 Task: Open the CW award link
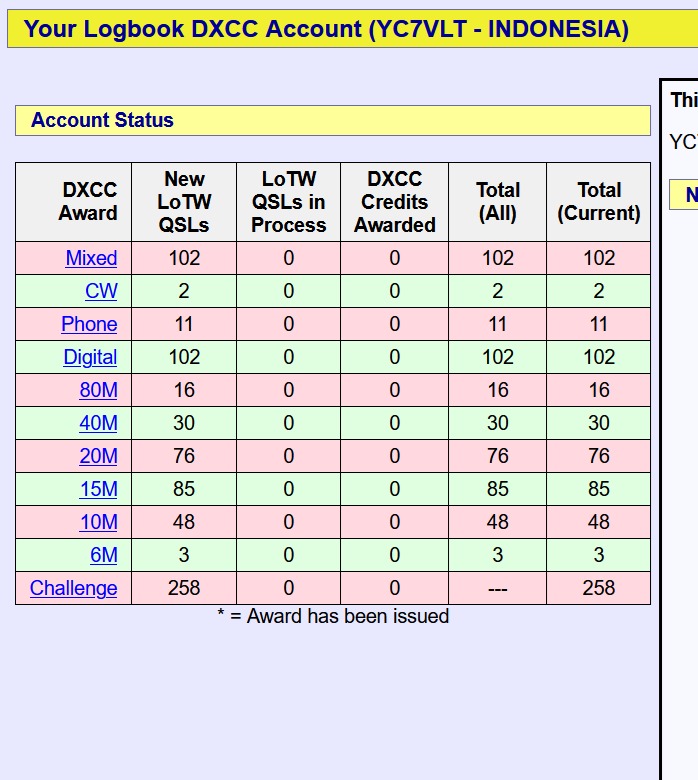[101, 291]
